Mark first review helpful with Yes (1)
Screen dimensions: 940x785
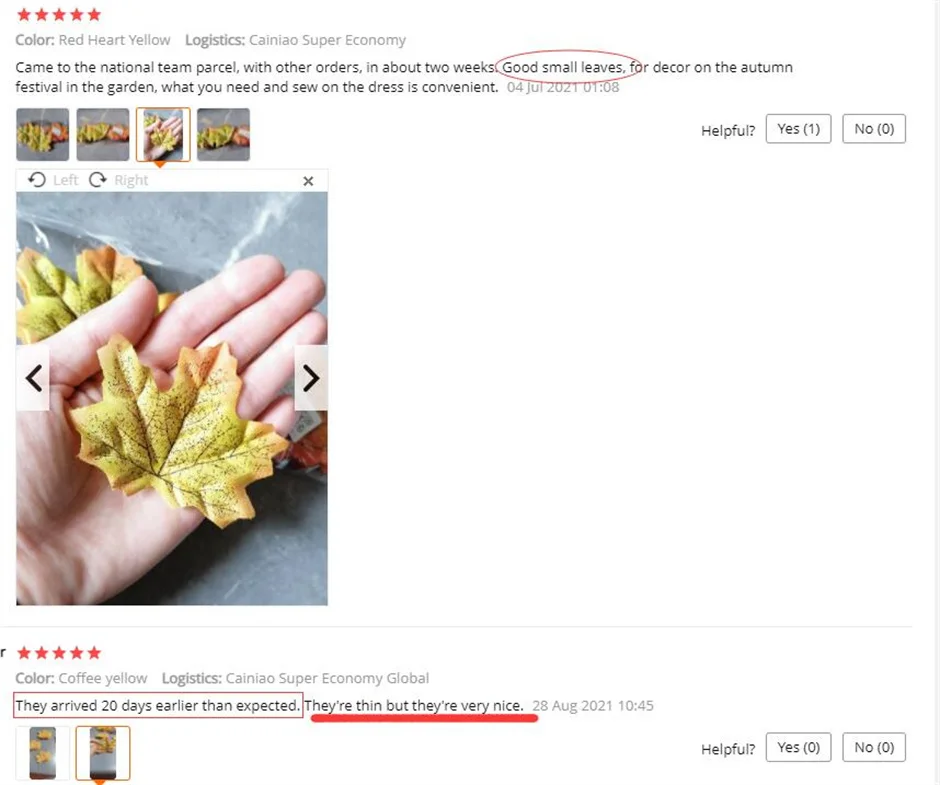799,129
